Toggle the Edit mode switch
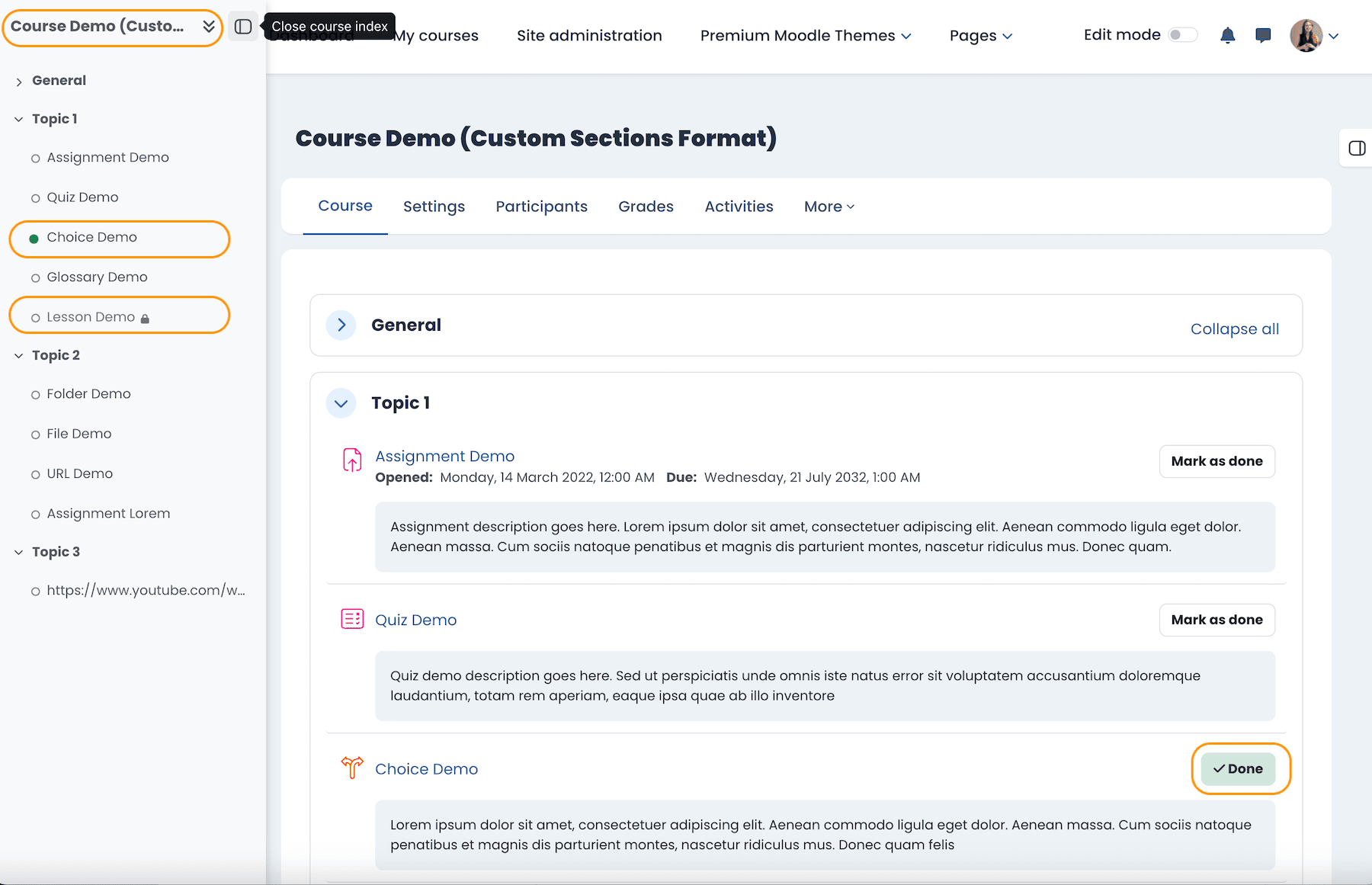The width and height of the screenshot is (1372, 885). coord(1183,35)
